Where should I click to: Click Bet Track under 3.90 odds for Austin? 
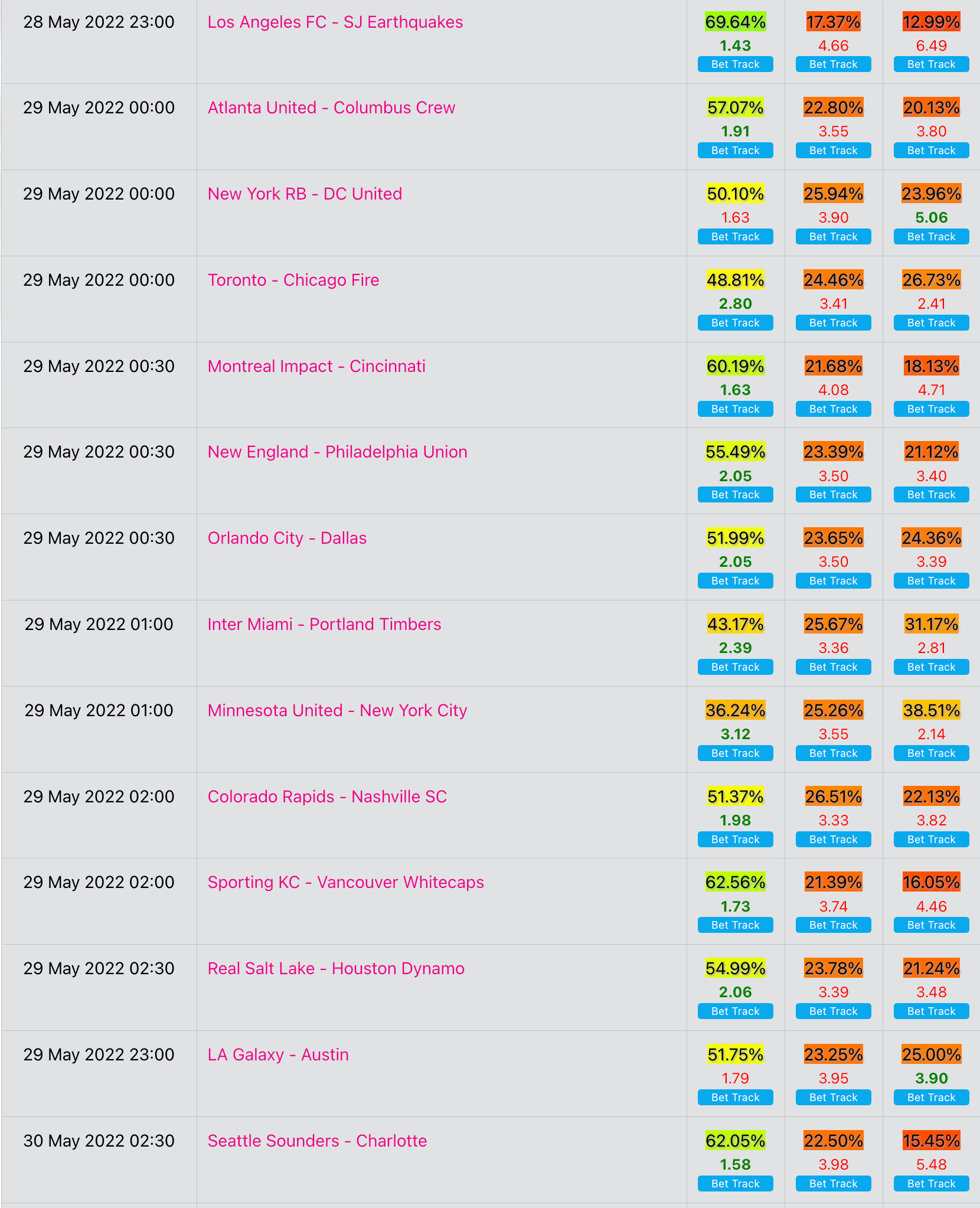(931, 1098)
